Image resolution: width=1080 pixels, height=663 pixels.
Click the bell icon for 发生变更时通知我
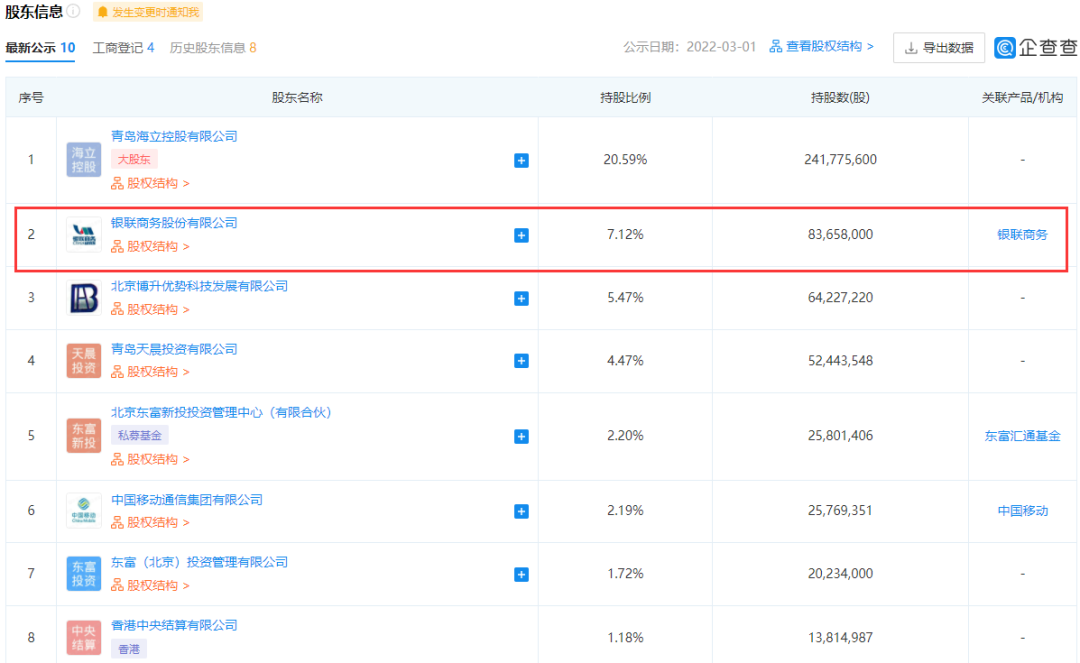[104, 12]
